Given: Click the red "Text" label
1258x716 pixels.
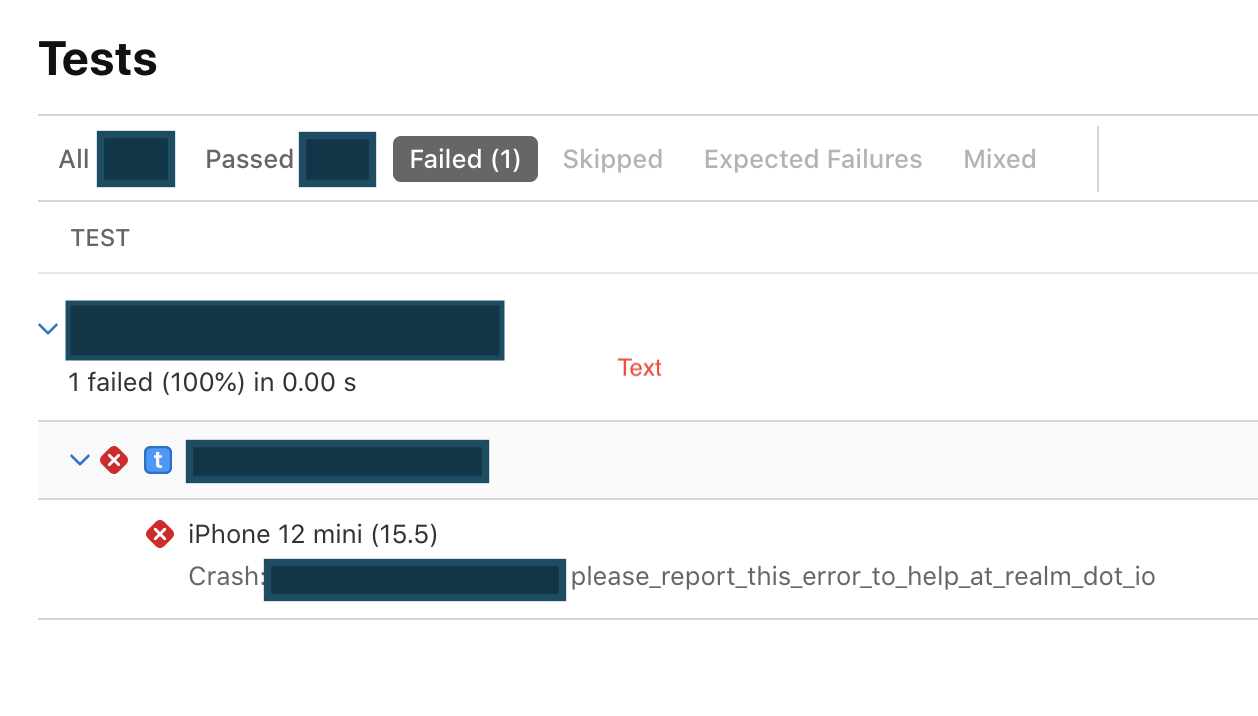Looking at the screenshot, I should (640, 368).
